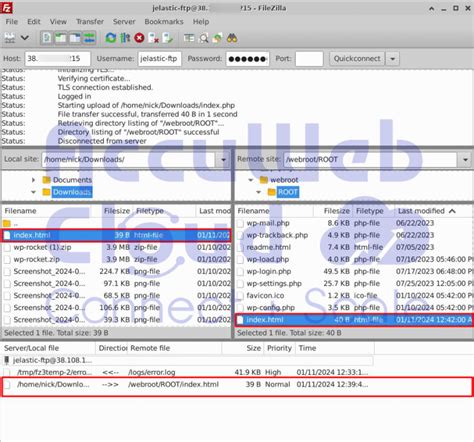Open the Bookmarks menu
Image resolution: width=474 pixels, height=442 pixels.
tap(164, 22)
